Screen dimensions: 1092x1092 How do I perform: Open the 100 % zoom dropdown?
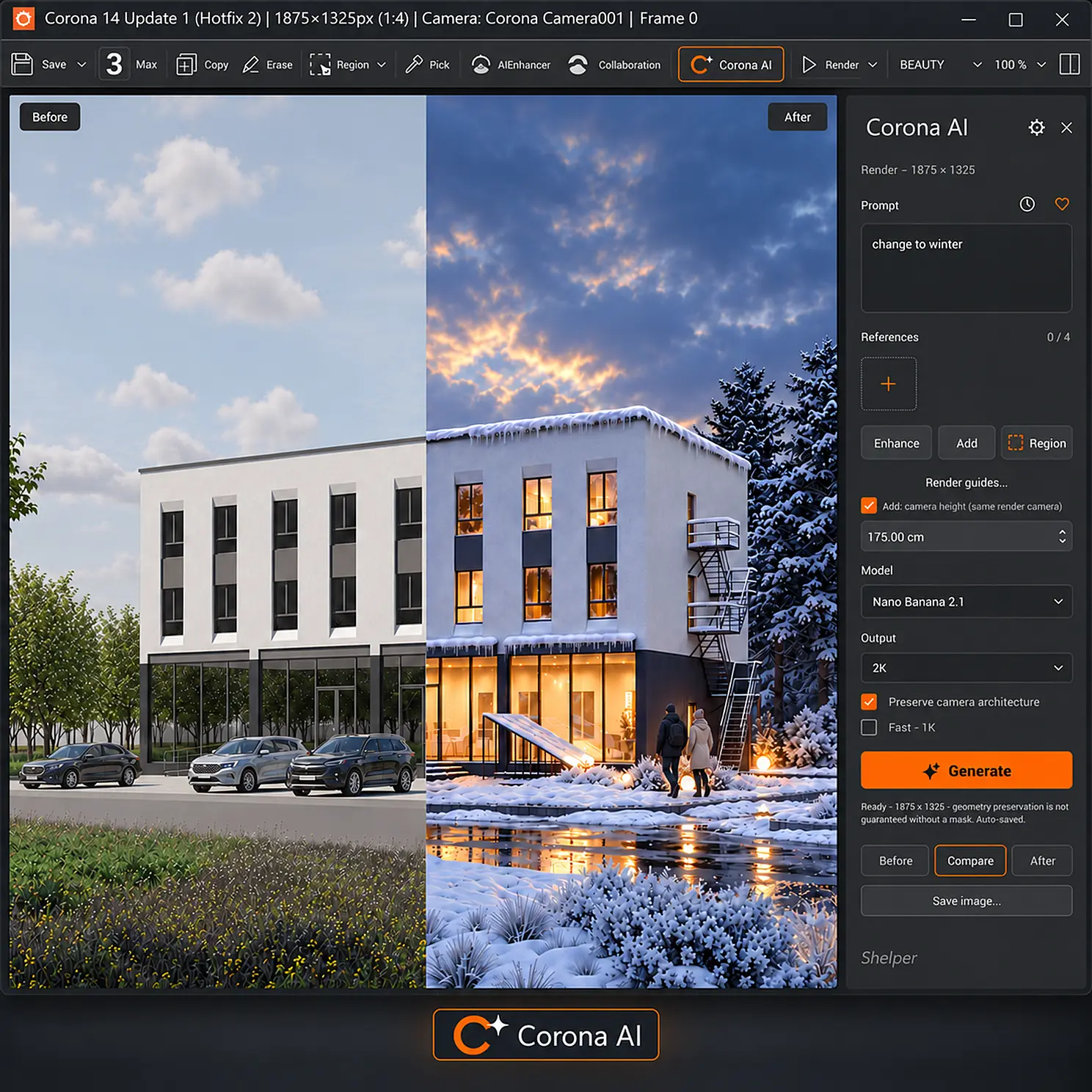click(x=1020, y=65)
